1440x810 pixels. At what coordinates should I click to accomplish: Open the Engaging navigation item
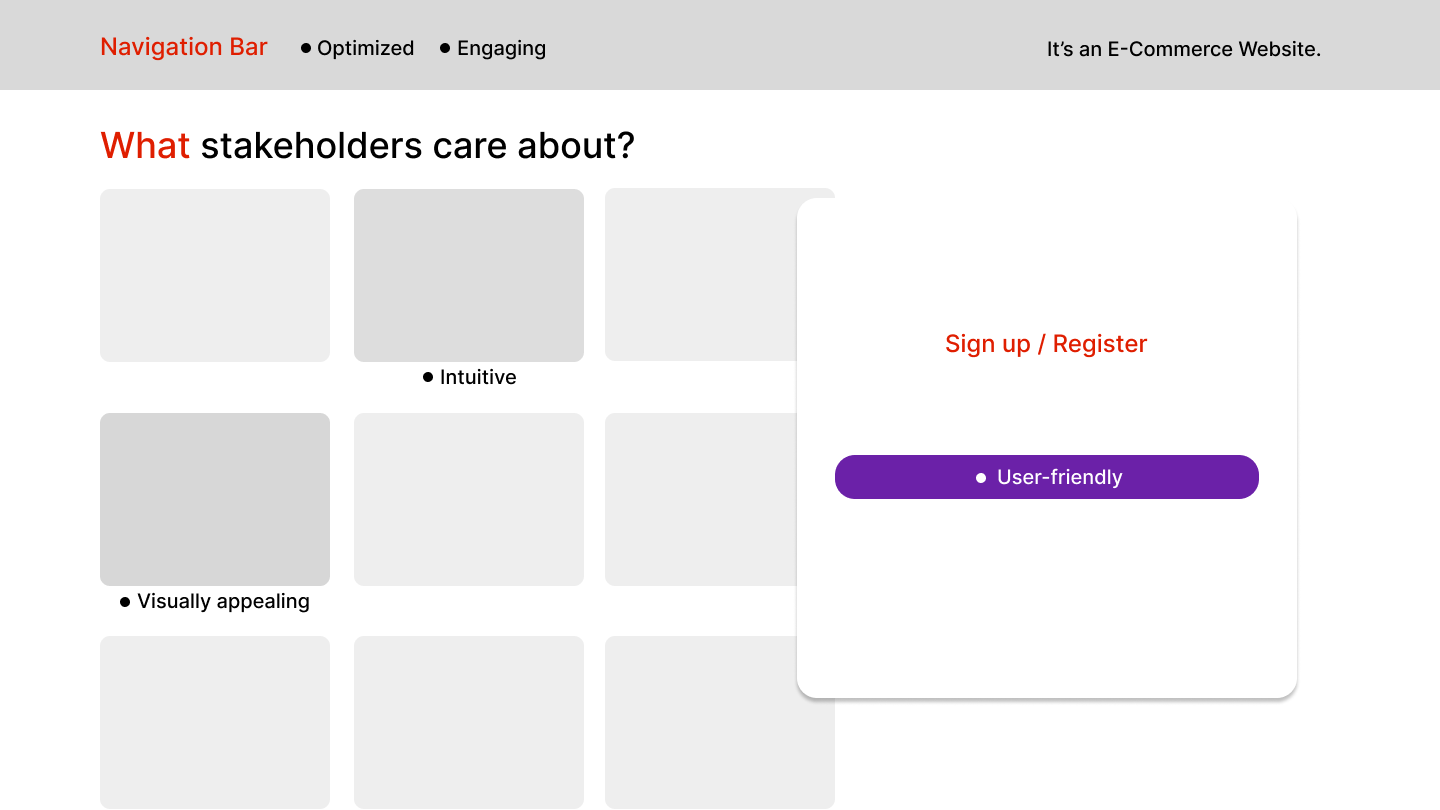coord(501,48)
